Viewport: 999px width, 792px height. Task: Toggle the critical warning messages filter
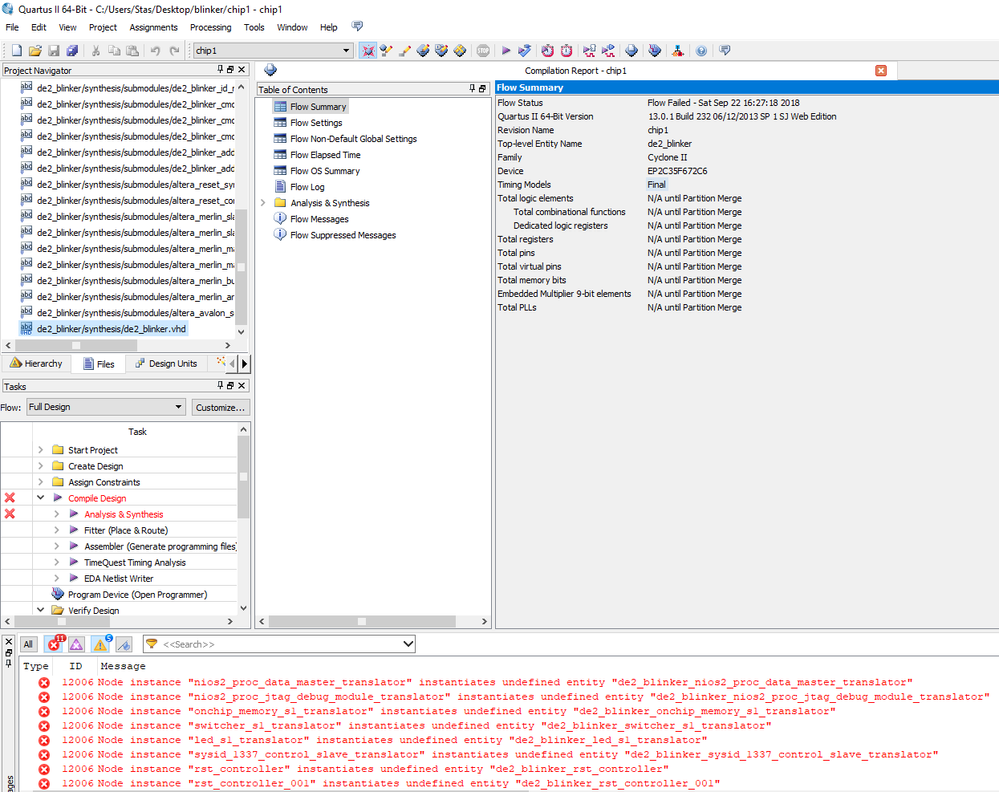point(77,645)
